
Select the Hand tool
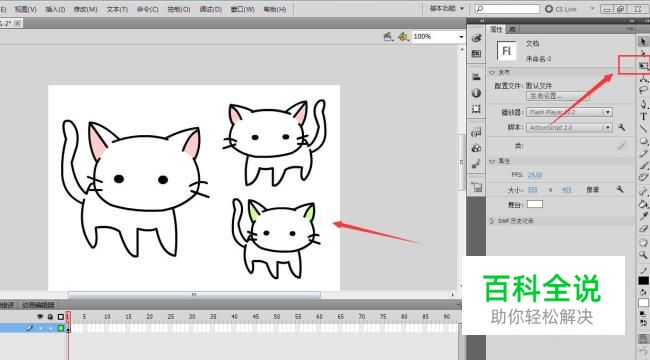point(643,242)
